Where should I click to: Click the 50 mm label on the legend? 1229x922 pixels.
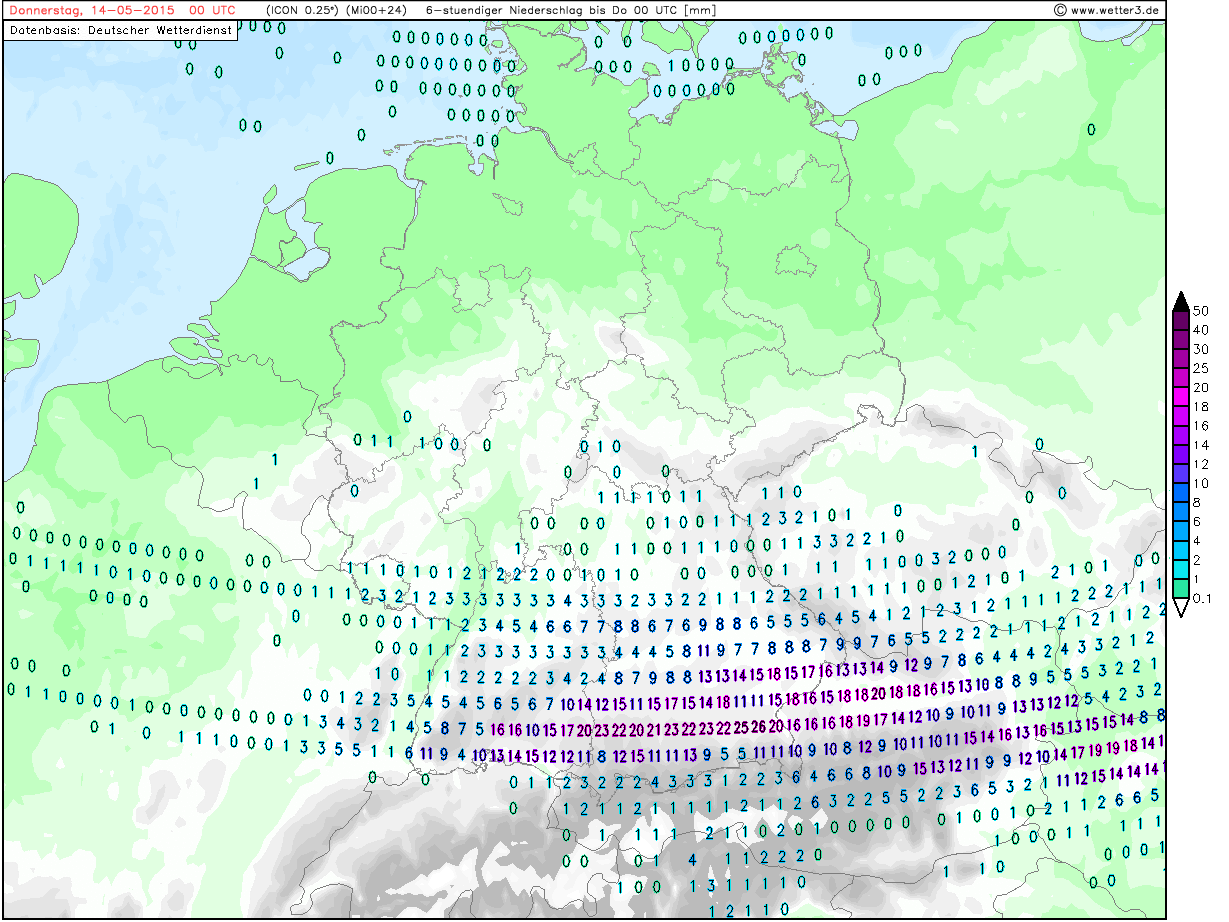1201,311
